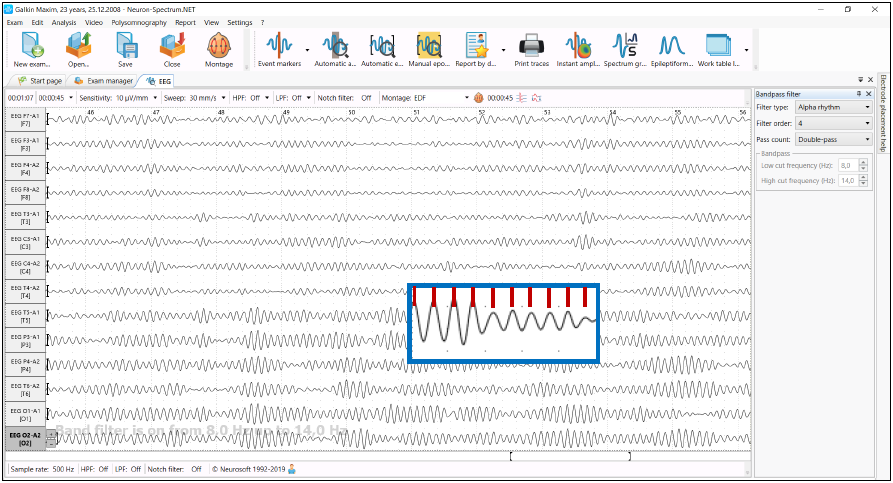Open the Event markers dropdown arrow

pos(308,50)
